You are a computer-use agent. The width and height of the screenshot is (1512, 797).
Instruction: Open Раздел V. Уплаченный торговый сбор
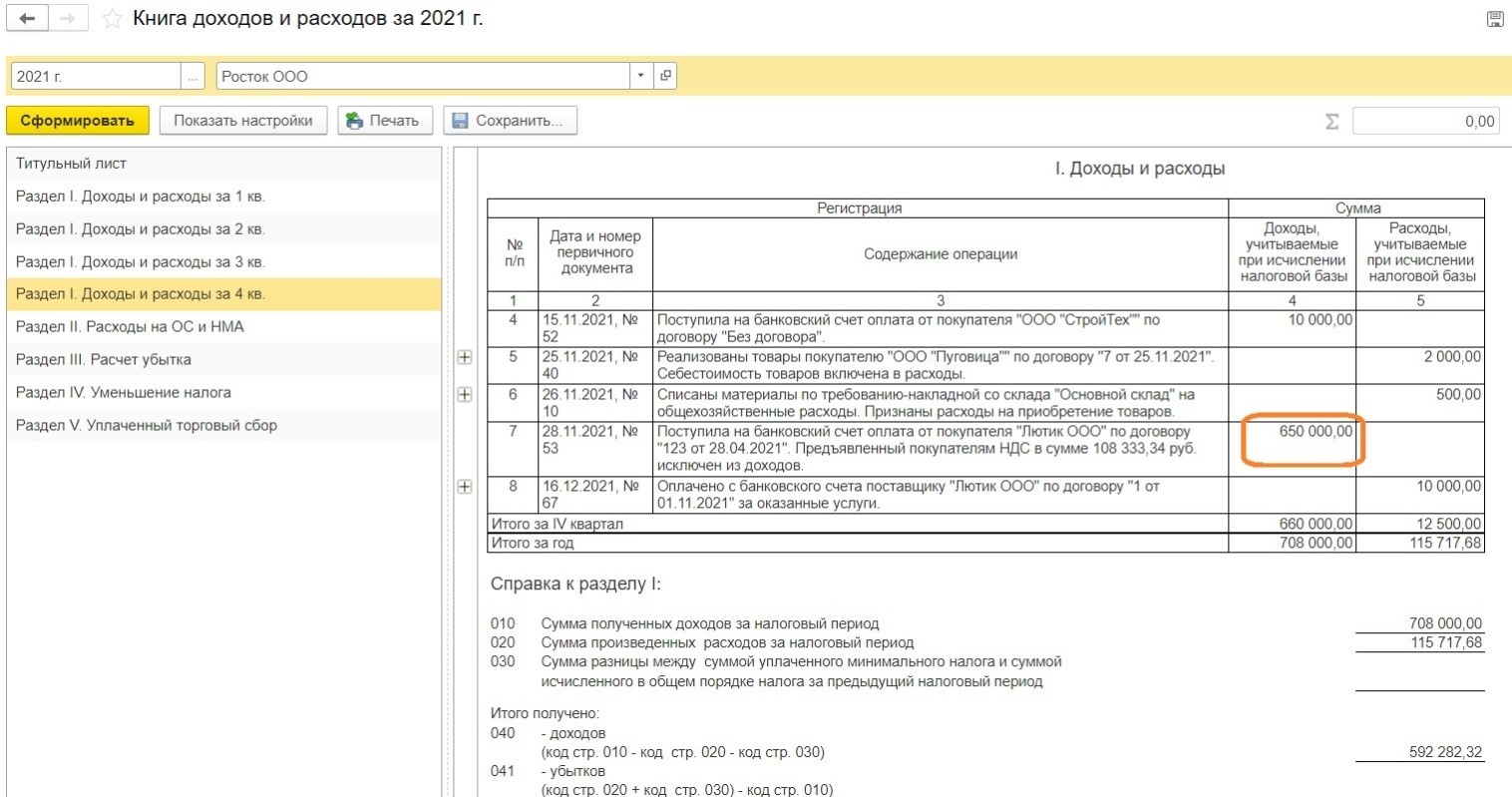coord(224,425)
